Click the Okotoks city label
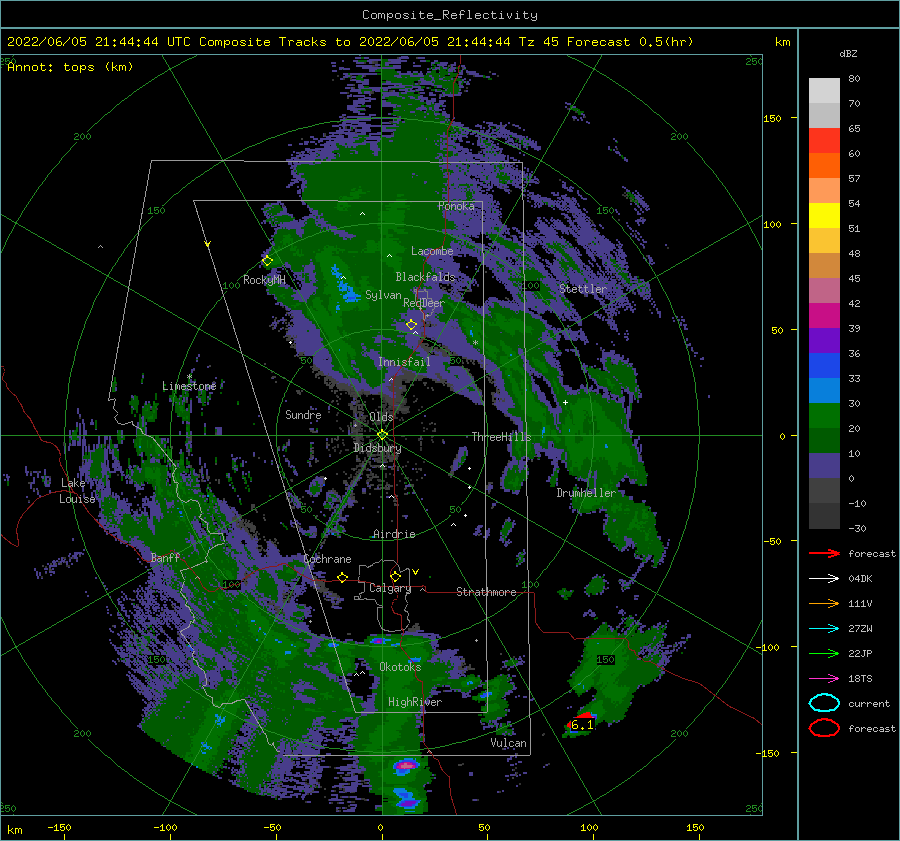This screenshot has height=841, width=900. (x=400, y=666)
